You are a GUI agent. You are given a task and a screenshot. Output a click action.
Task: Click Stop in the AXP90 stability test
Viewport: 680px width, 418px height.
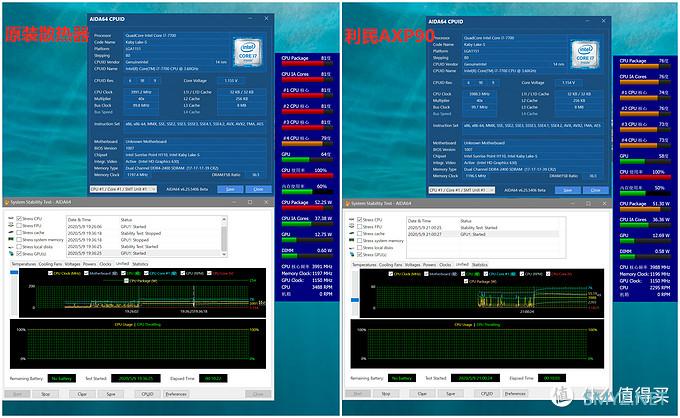pos(386,394)
